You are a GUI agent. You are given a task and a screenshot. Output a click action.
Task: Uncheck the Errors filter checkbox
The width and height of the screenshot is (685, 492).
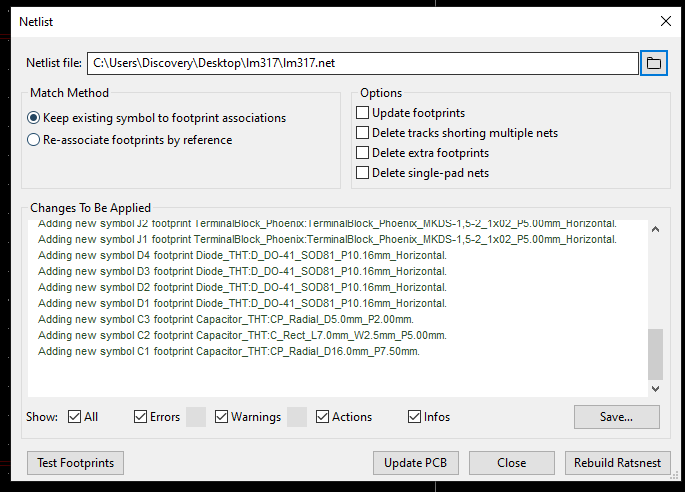tap(141, 417)
